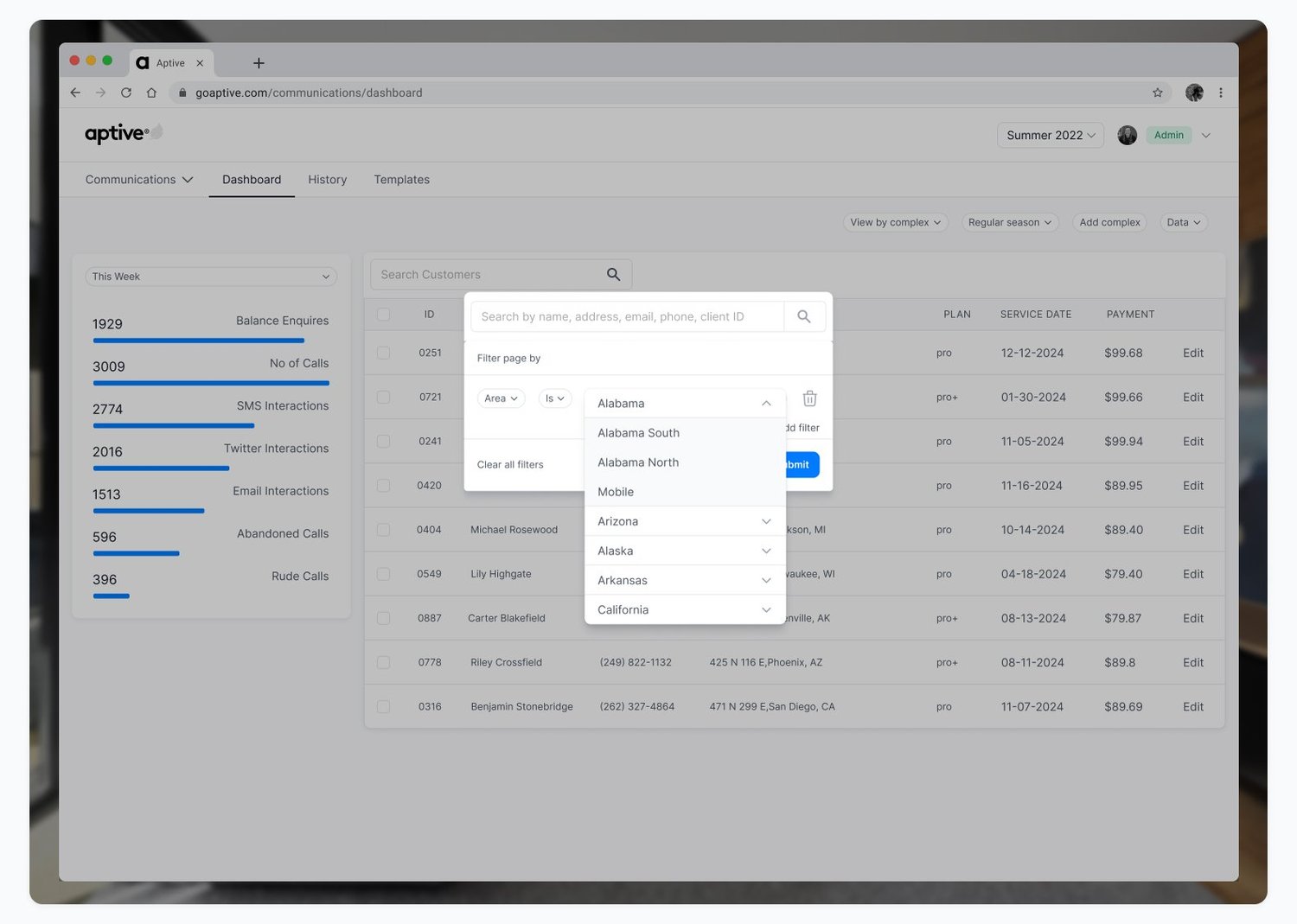Click Edit for Lily Highgate row

click(1193, 574)
